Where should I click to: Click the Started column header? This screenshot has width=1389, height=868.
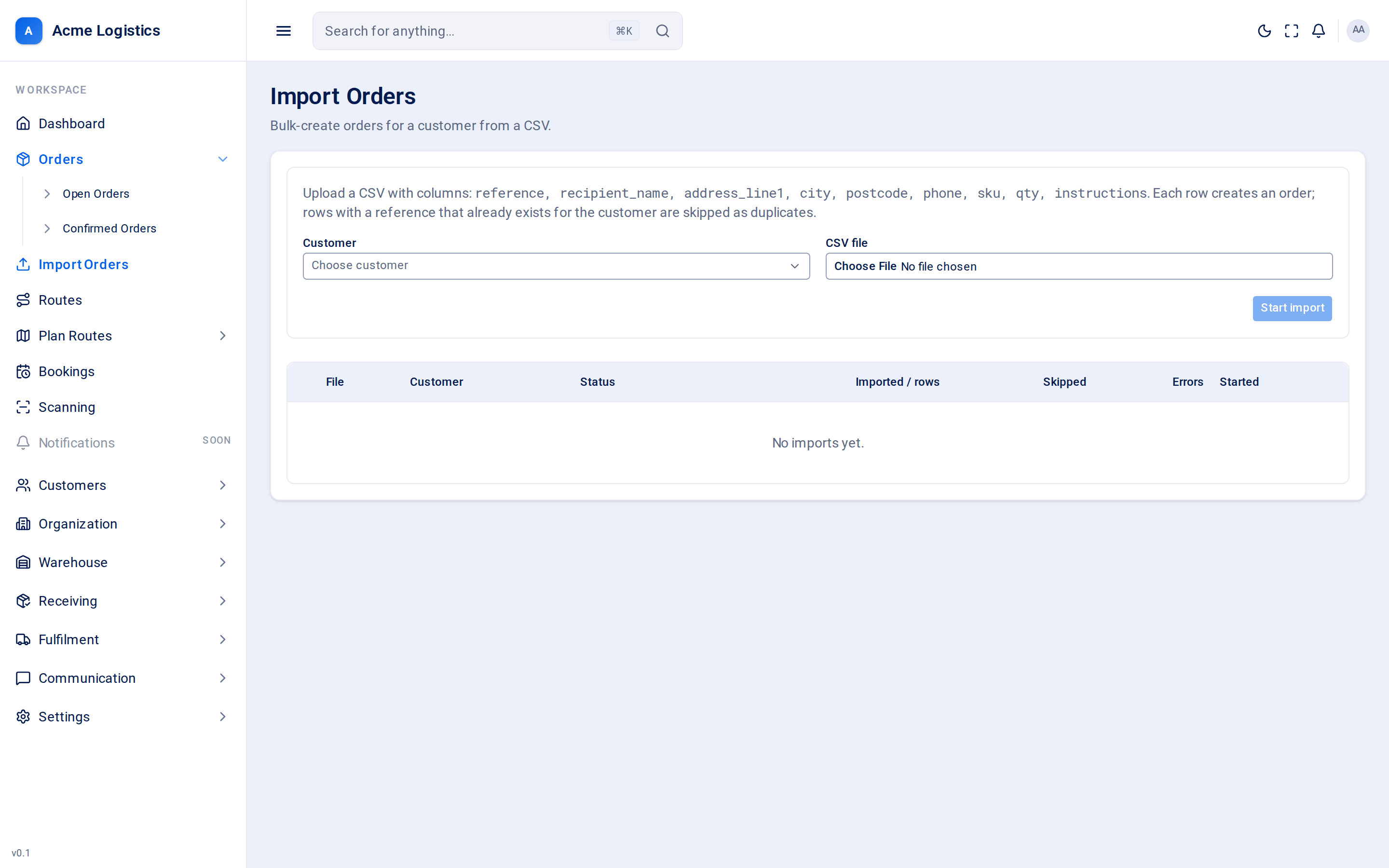tap(1239, 382)
